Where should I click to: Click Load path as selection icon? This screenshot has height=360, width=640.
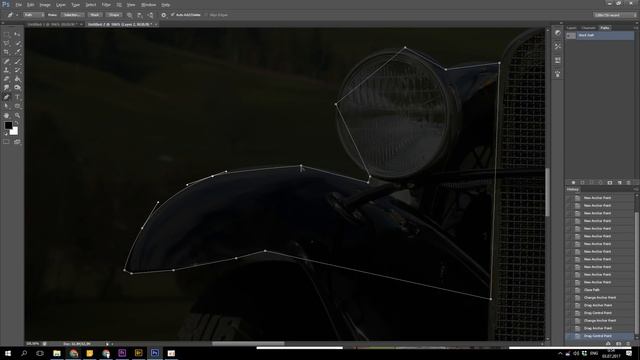(591, 182)
